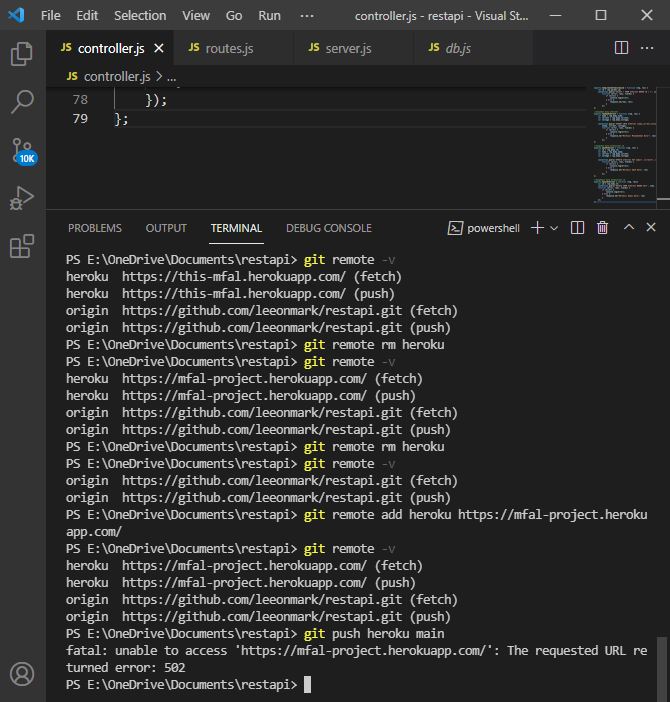Switch to the OUTPUT panel tab

166,228
